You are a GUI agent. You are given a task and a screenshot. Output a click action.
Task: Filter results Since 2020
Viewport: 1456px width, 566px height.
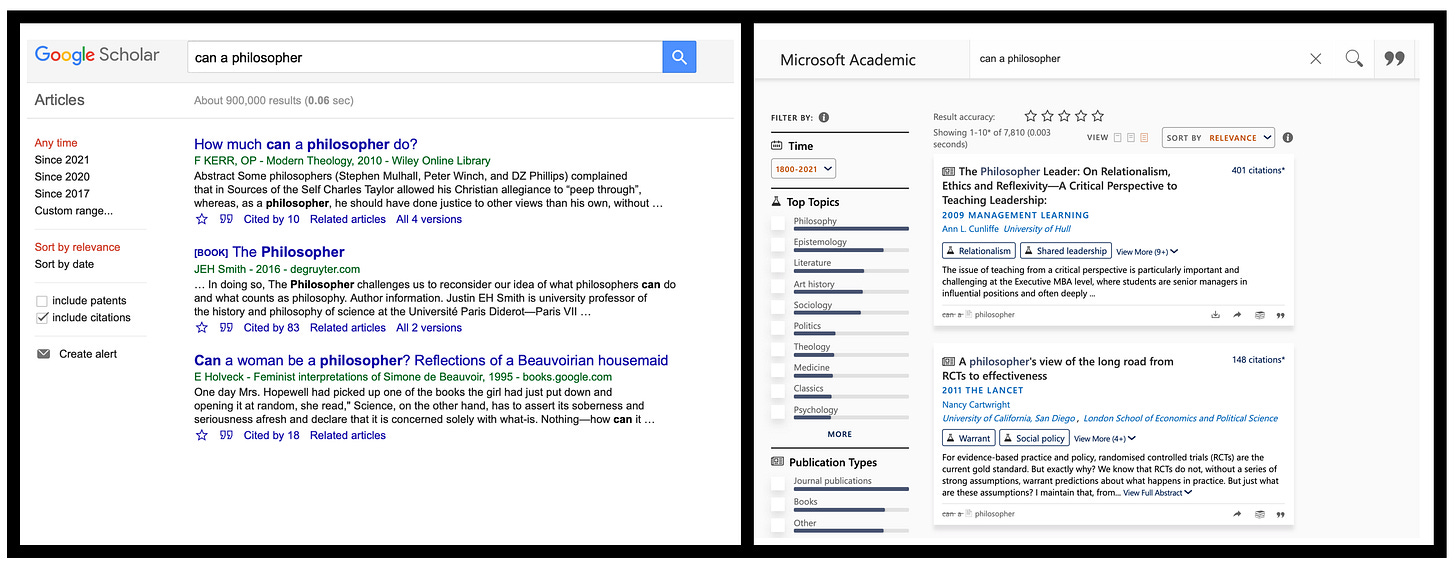(62, 177)
